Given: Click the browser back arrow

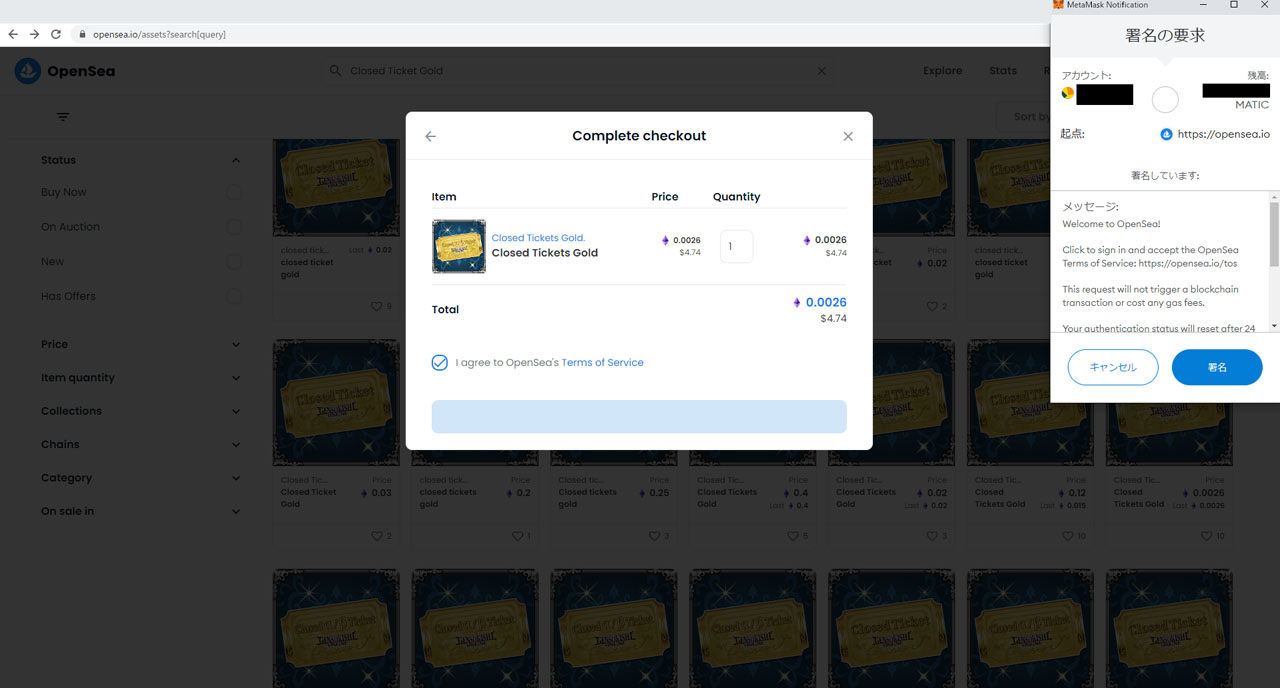Looking at the screenshot, I should (13, 34).
